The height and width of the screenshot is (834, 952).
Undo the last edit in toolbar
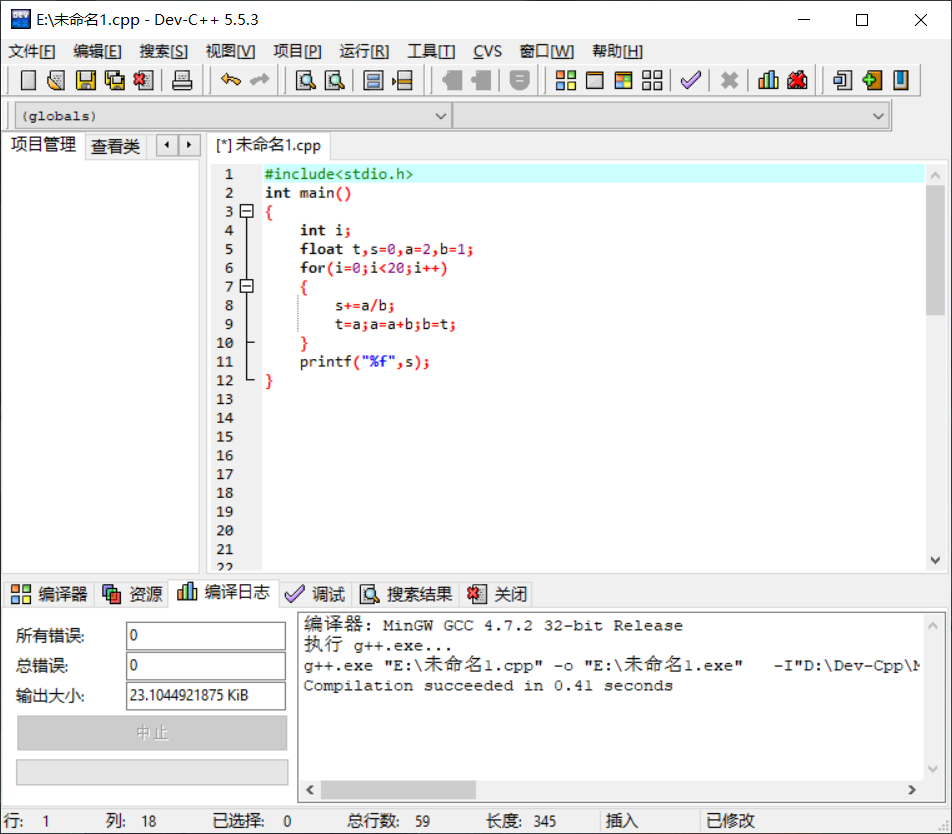coord(231,80)
